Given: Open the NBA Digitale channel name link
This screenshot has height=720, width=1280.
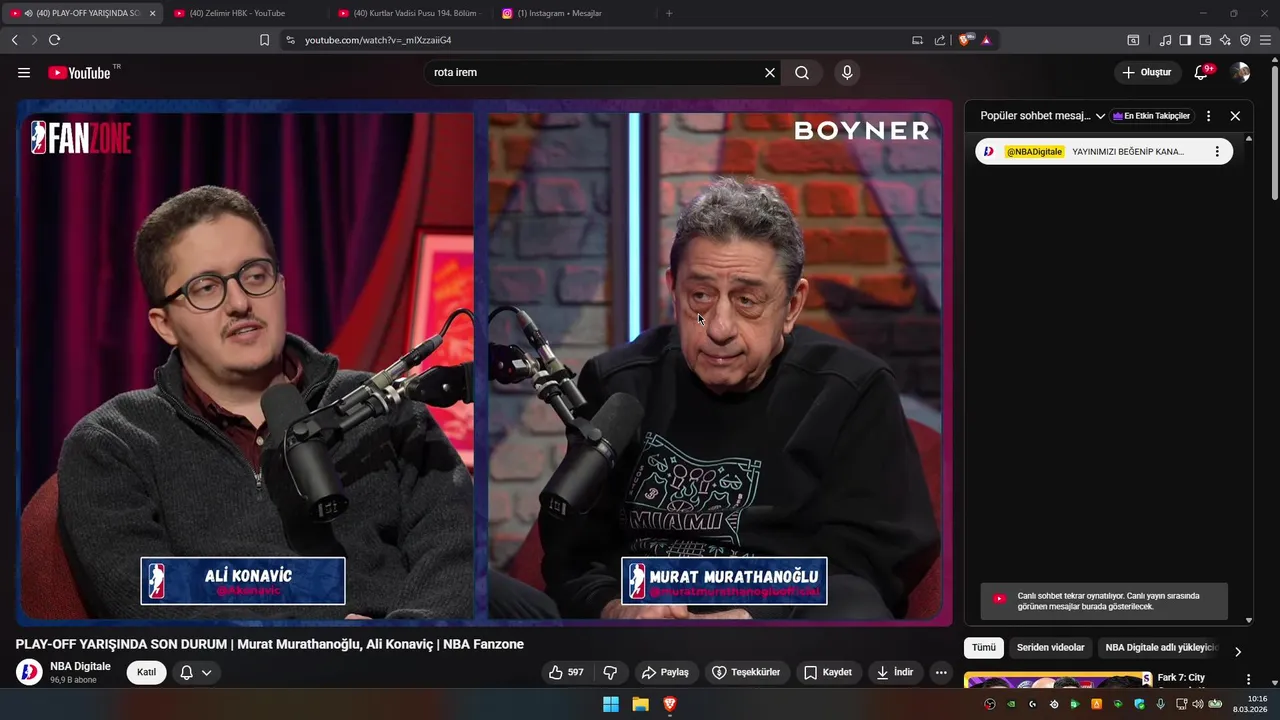Looking at the screenshot, I should pyautogui.click(x=80, y=666).
